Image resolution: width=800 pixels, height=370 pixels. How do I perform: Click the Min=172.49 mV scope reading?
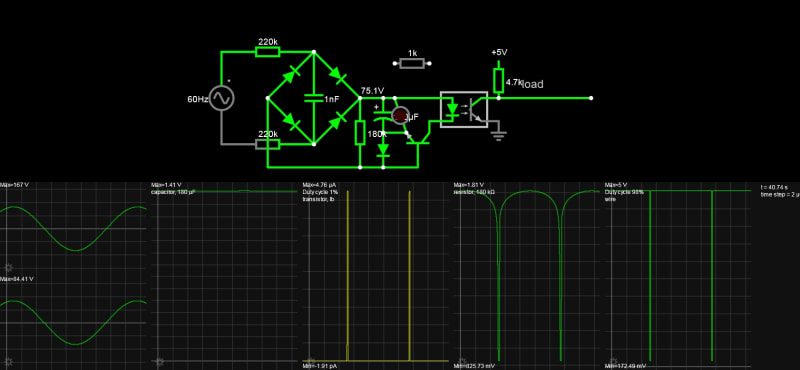(x=625, y=366)
